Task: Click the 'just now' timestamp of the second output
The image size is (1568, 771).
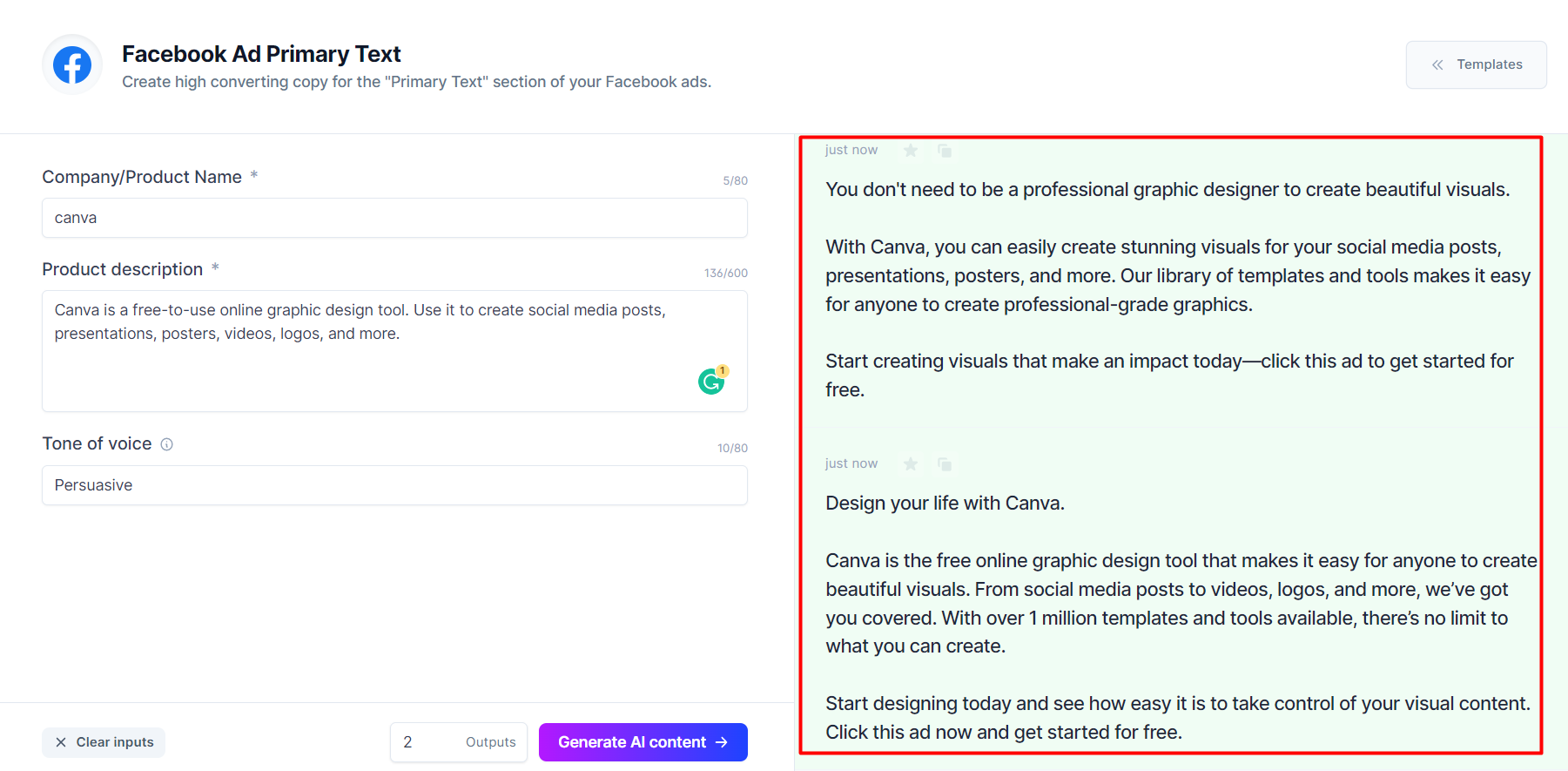Action: [x=851, y=463]
